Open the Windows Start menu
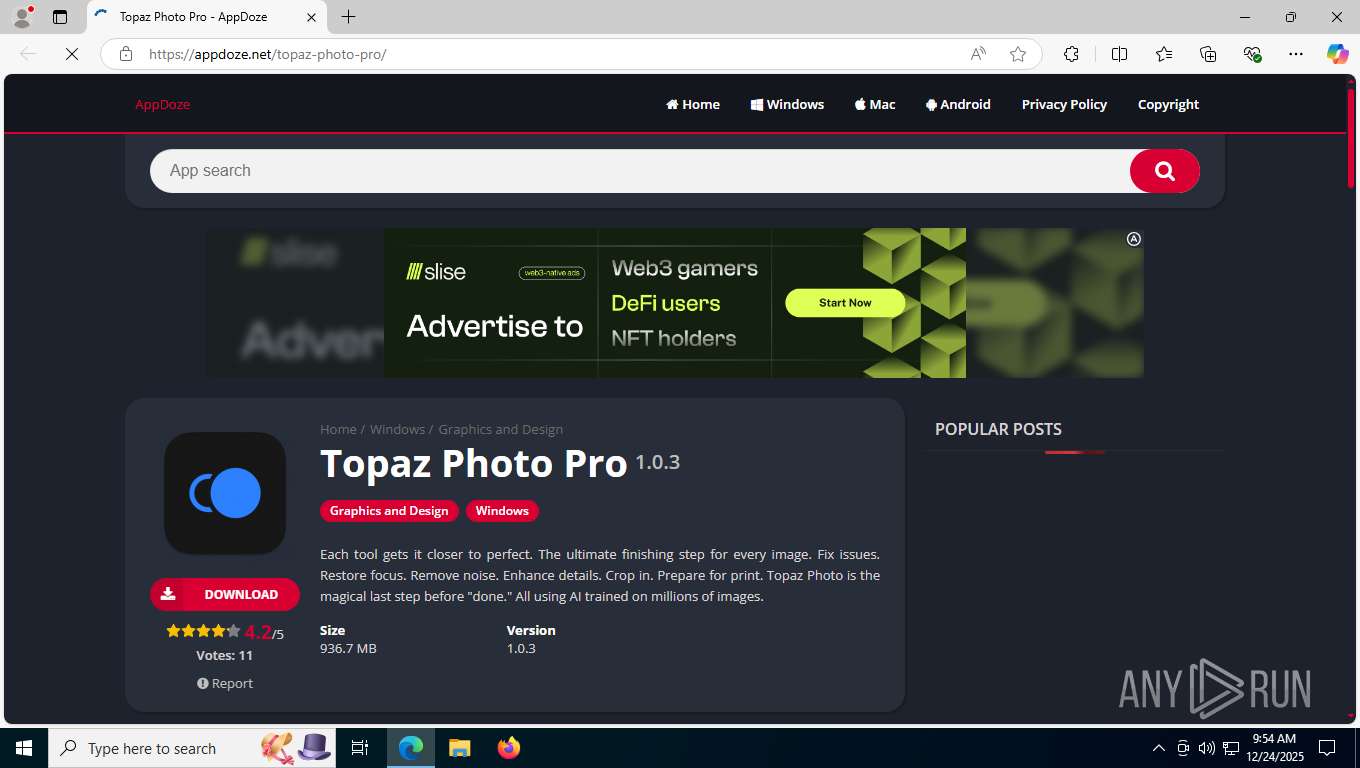This screenshot has height=768, width=1360. point(23,748)
